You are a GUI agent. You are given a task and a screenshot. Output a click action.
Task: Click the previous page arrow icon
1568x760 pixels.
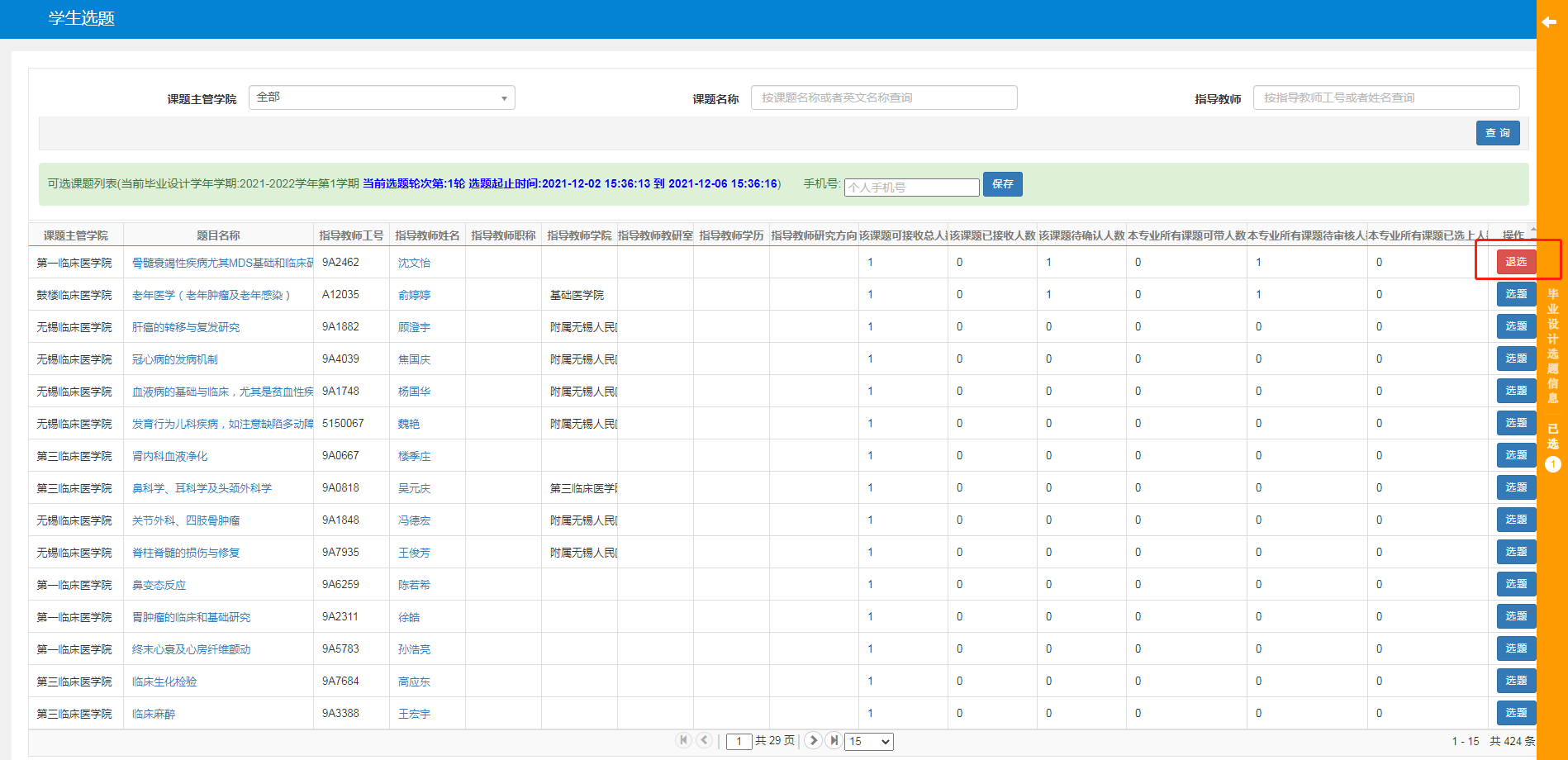coord(704,740)
